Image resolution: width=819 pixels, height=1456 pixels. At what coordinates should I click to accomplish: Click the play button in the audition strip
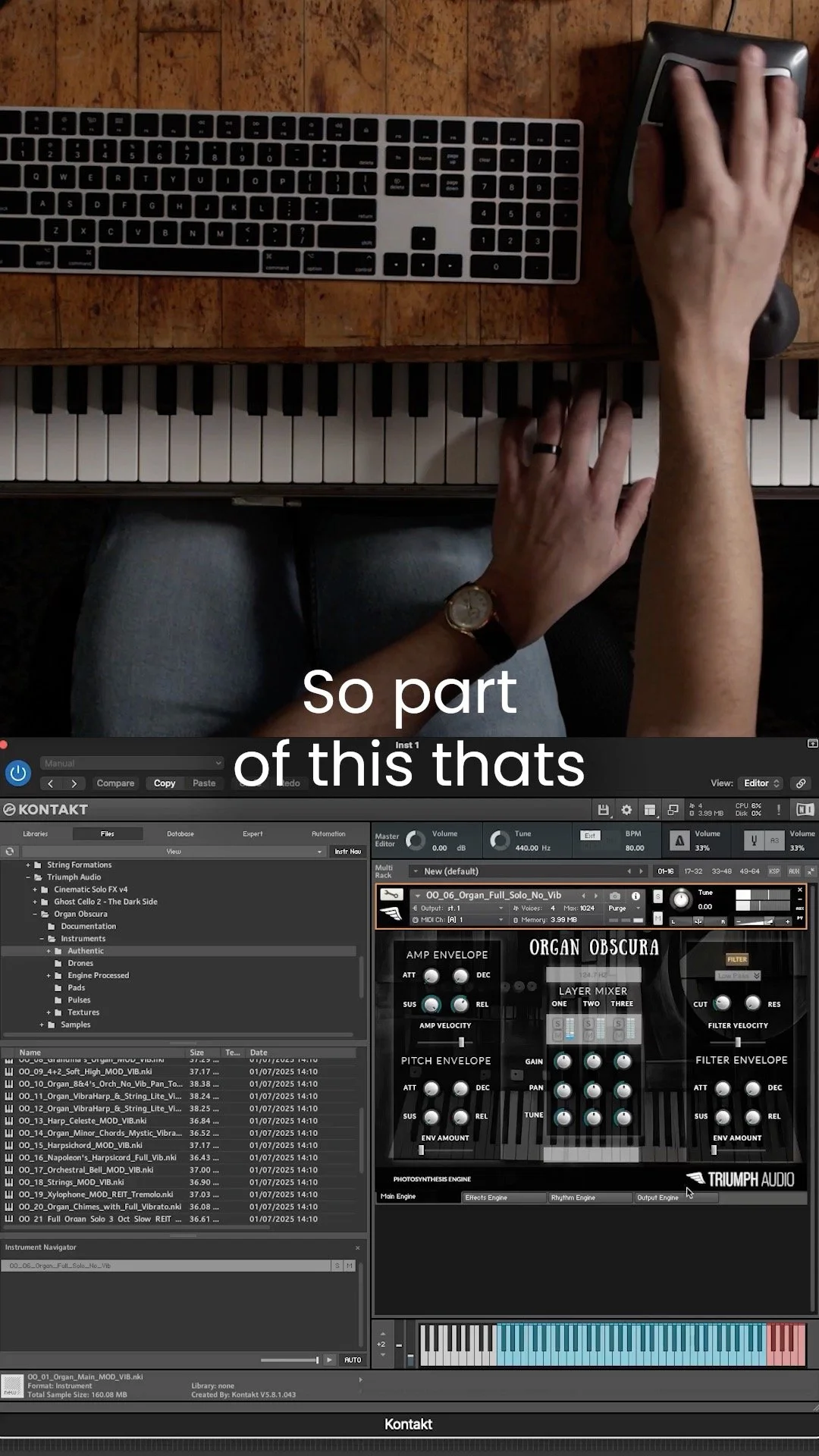[329, 1360]
